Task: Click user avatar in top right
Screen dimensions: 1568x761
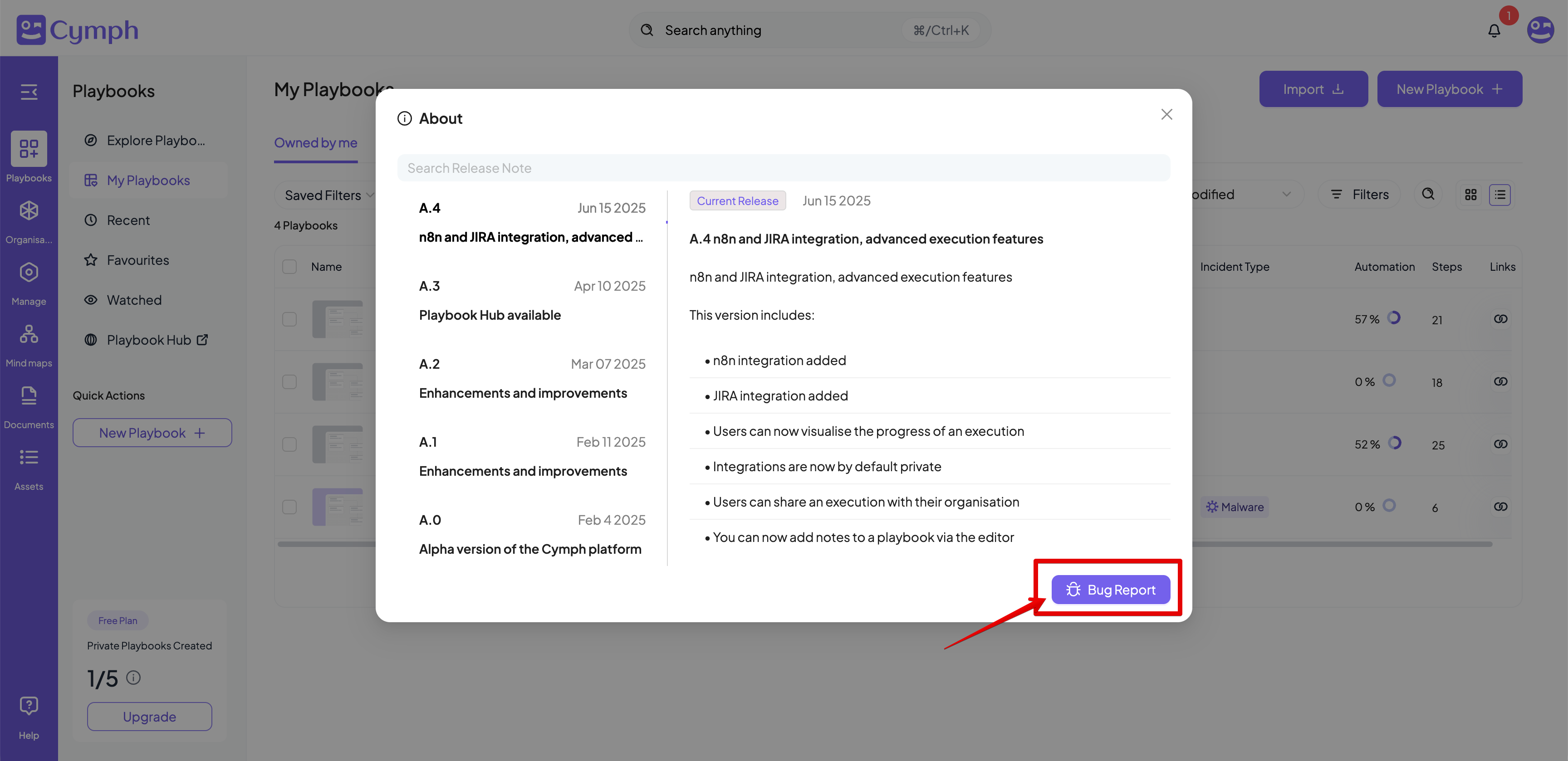Action: click(1540, 30)
